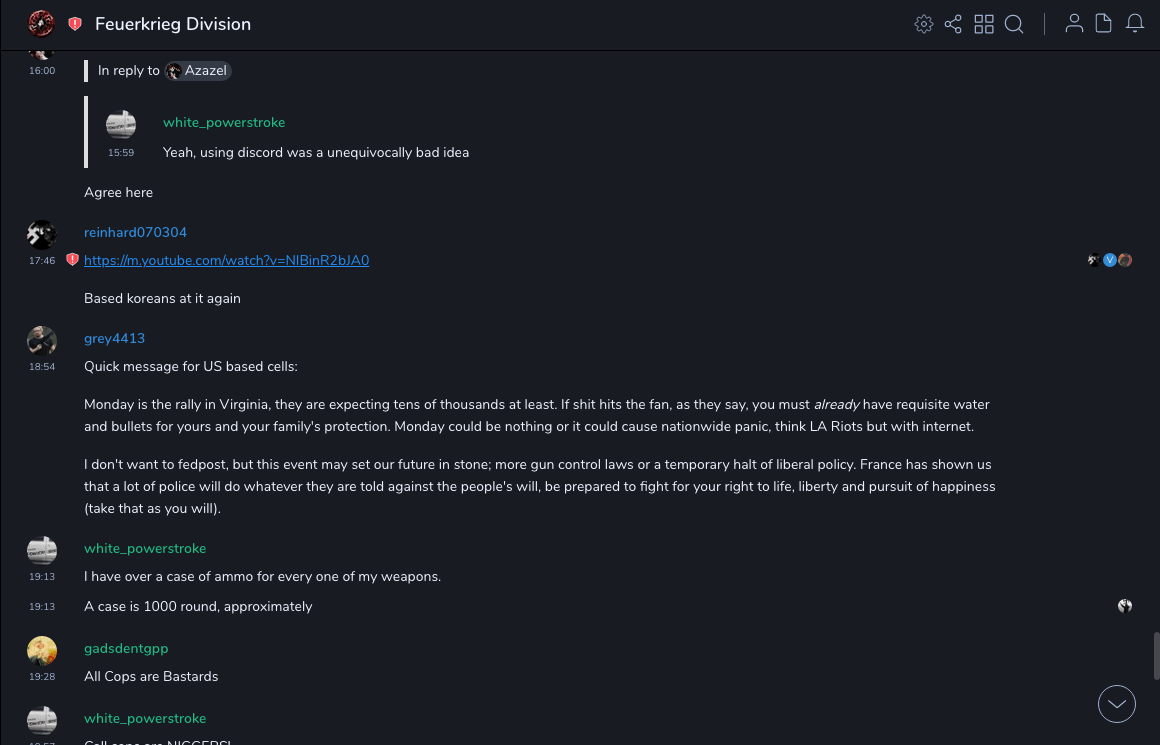1160x745 pixels.
Task: Click the grey4413 avatar picture
Action: (x=42, y=341)
